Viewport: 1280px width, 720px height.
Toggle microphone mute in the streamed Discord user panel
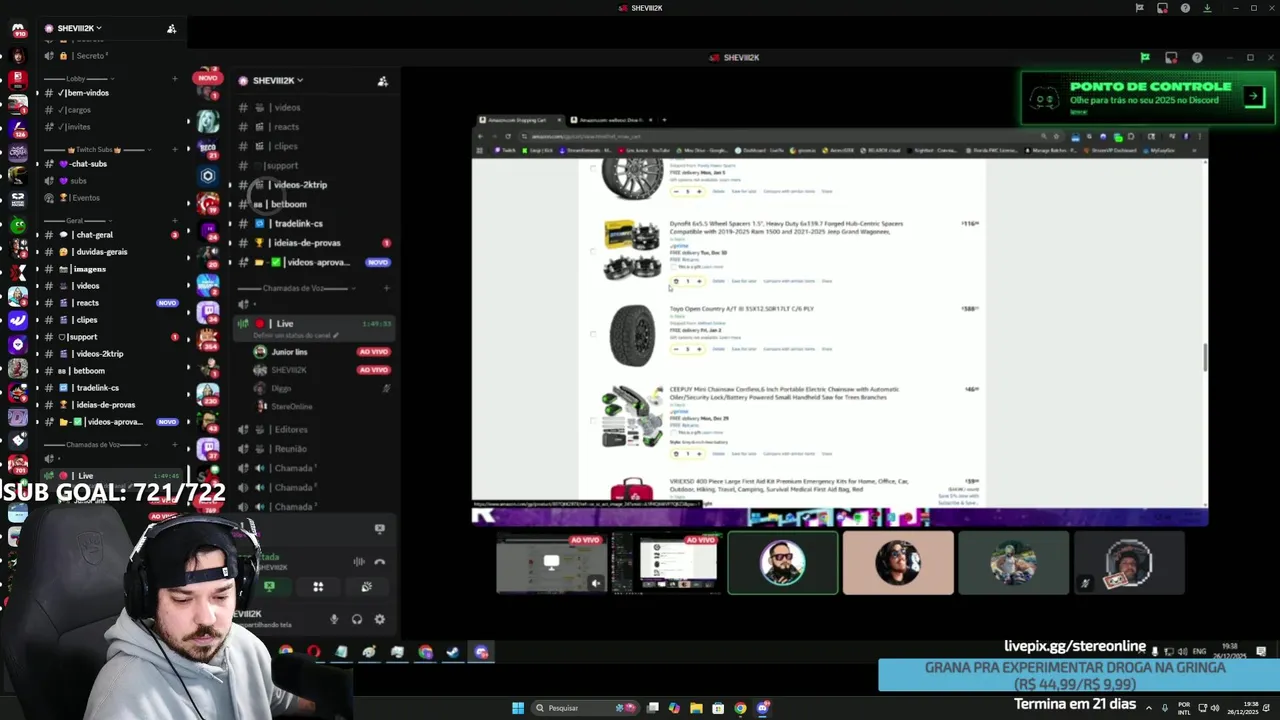click(334, 620)
